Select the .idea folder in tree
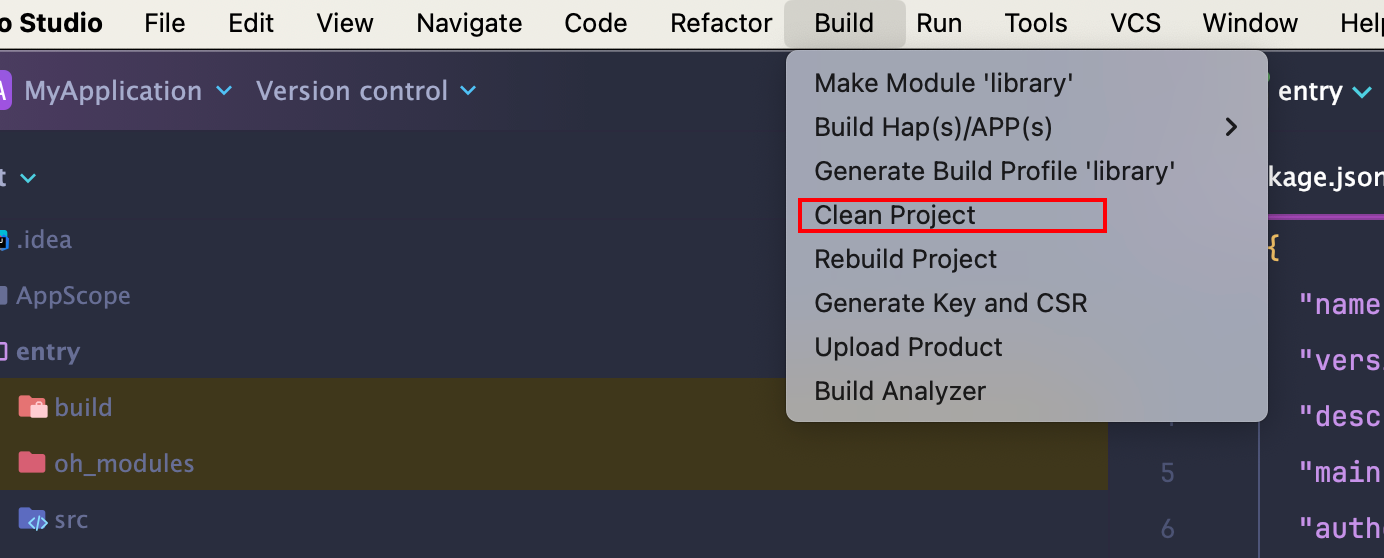1384x558 pixels. point(43,239)
